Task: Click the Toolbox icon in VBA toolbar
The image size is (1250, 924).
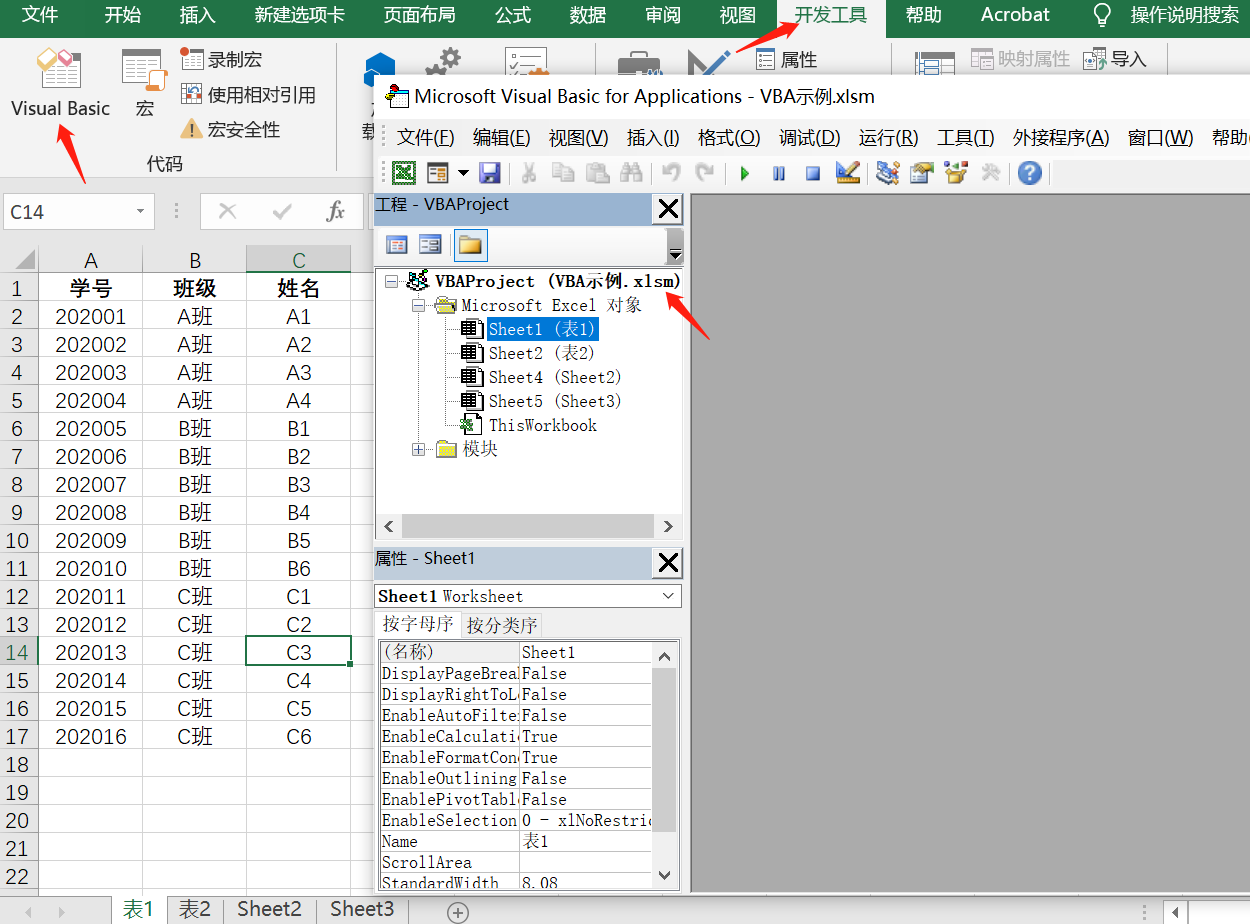Action: pyautogui.click(x=990, y=173)
